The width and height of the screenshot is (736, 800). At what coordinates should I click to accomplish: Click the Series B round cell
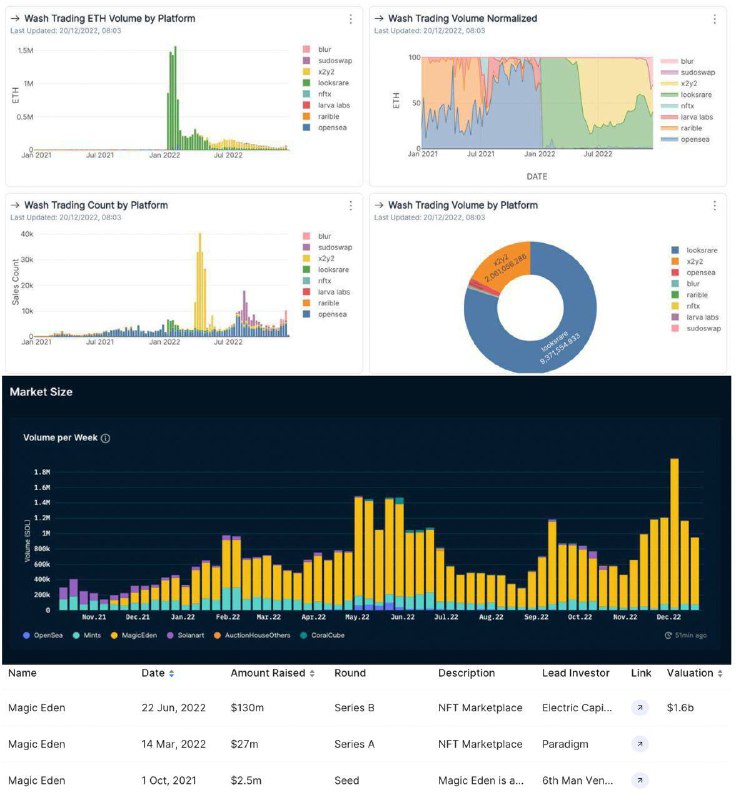point(354,708)
